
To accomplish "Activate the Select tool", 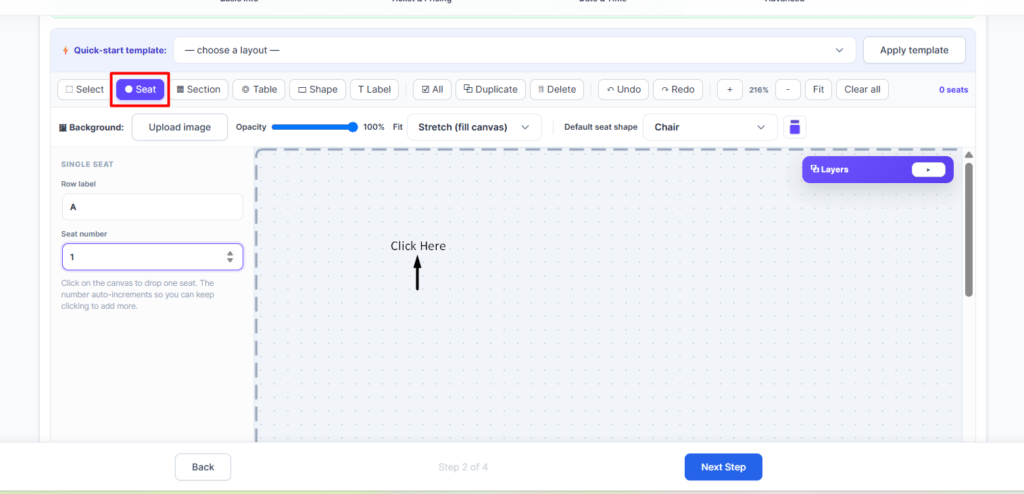I will click(x=85, y=90).
